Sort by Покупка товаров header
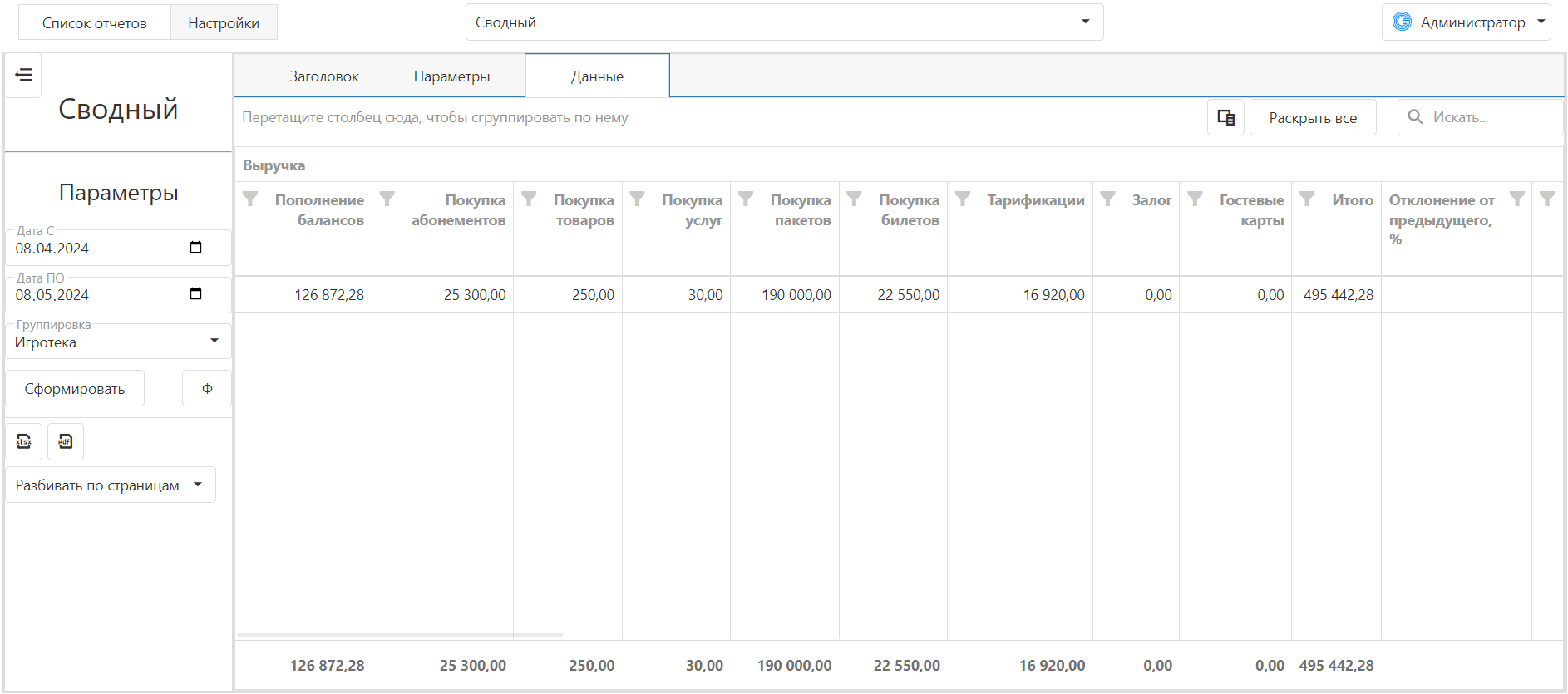This screenshot has height=694, width=1568. click(x=584, y=210)
